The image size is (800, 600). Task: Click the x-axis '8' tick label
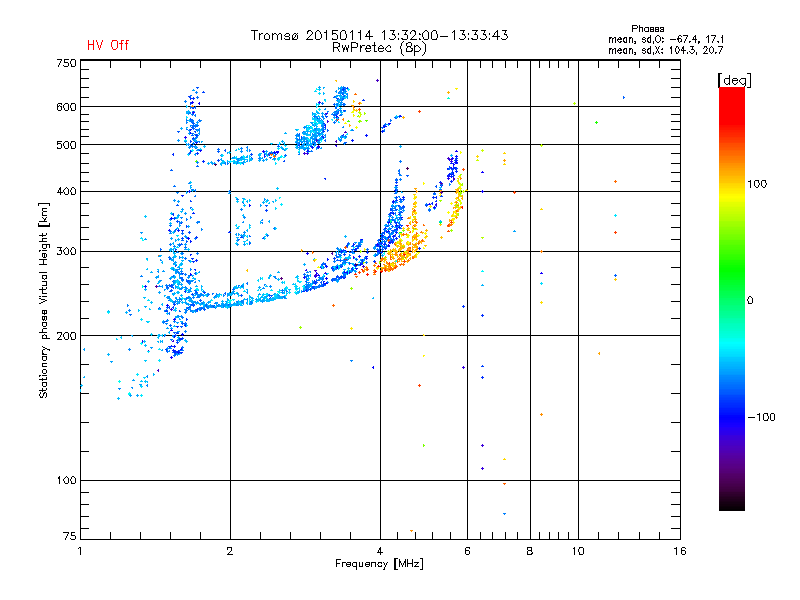tap(530, 551)
